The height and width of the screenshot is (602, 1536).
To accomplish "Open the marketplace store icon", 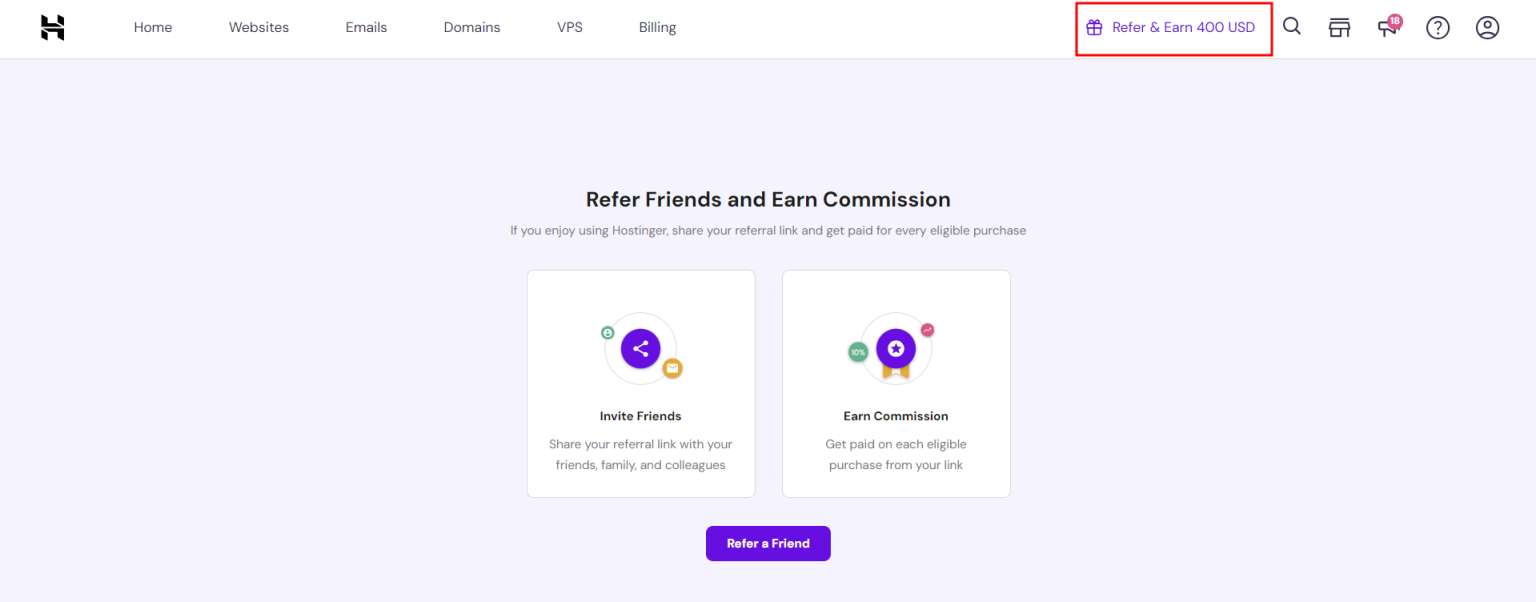I will pos(1339,28).
